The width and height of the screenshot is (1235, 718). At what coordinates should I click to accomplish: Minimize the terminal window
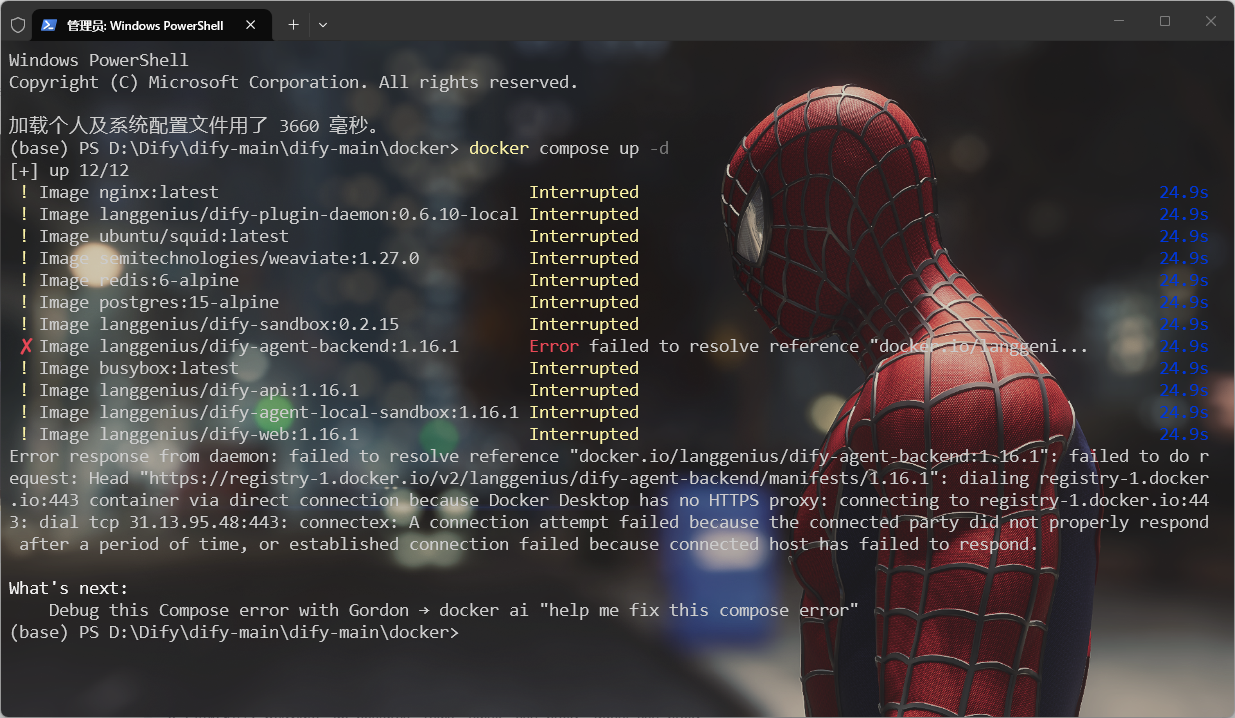tap(1118, 21)
